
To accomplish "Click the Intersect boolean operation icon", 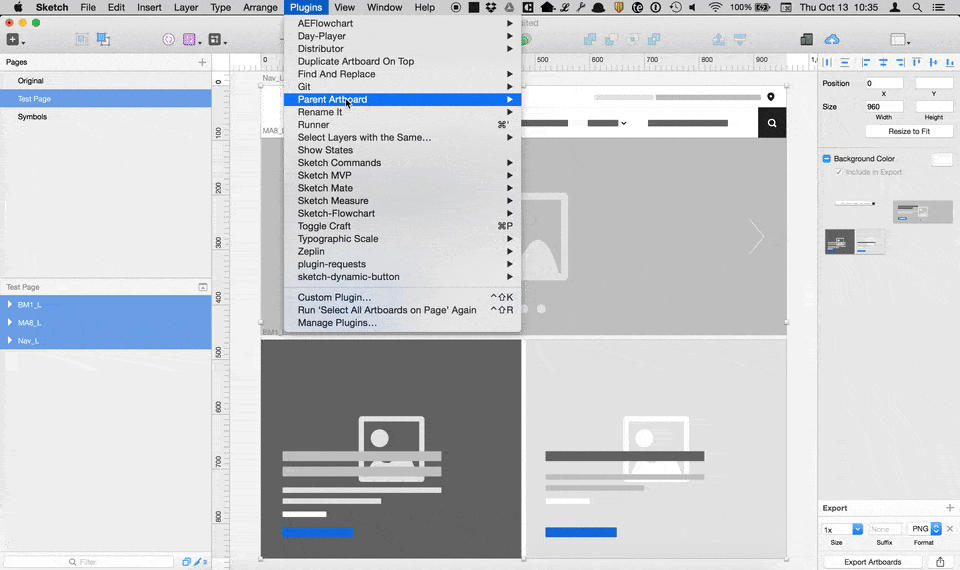I will (632, 40).
